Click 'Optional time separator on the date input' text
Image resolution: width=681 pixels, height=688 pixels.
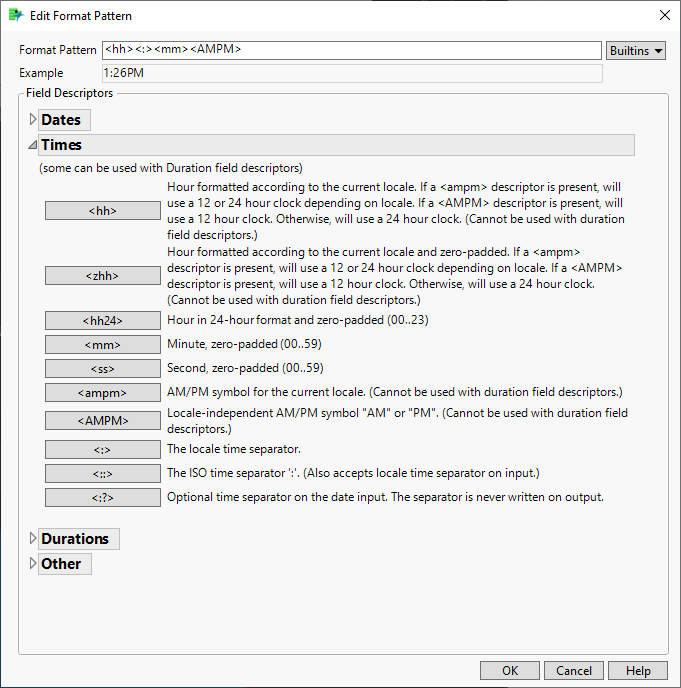point(385,497)
